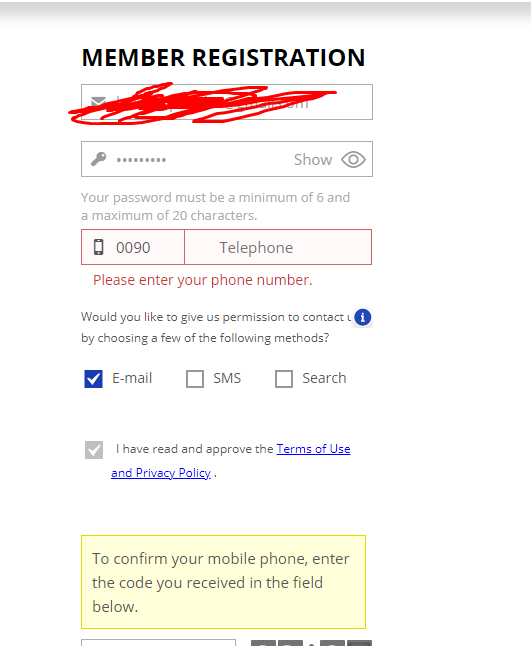Viewport: 531px width, 646px height.
Task: Click the phone number error message
Action: (203, 280)
